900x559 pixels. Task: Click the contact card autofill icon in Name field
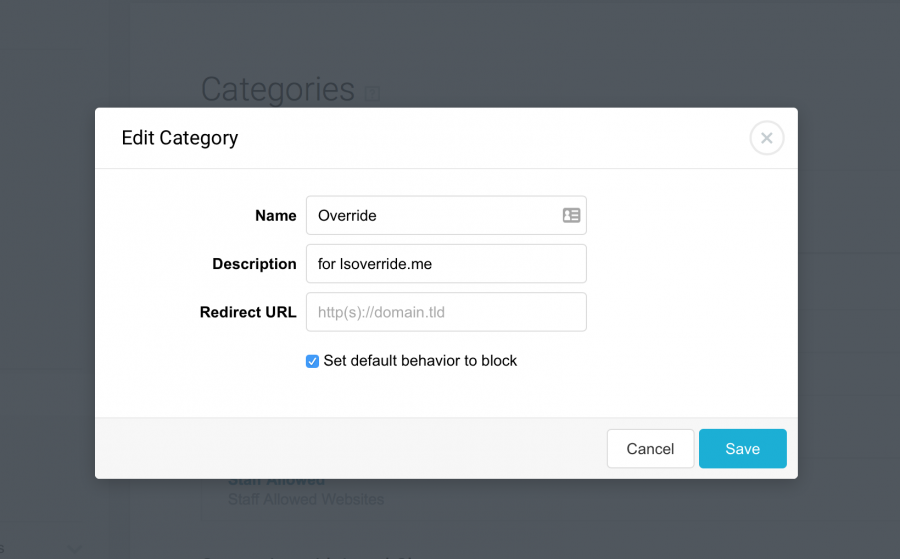click(x=571, y=215)
